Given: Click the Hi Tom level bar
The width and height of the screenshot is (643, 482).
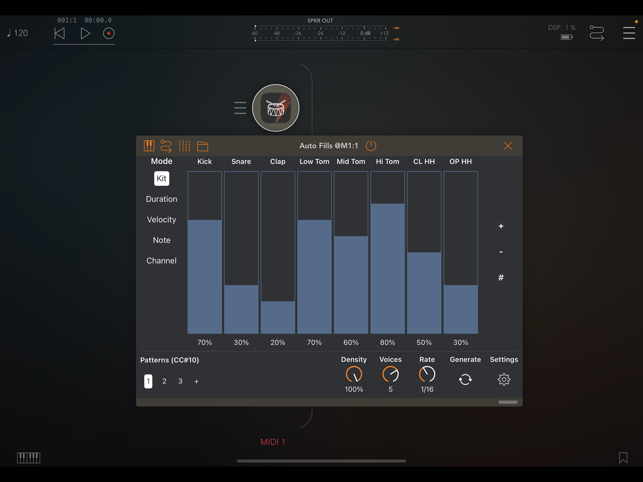Looking at the screenshot, I should 387,267.
